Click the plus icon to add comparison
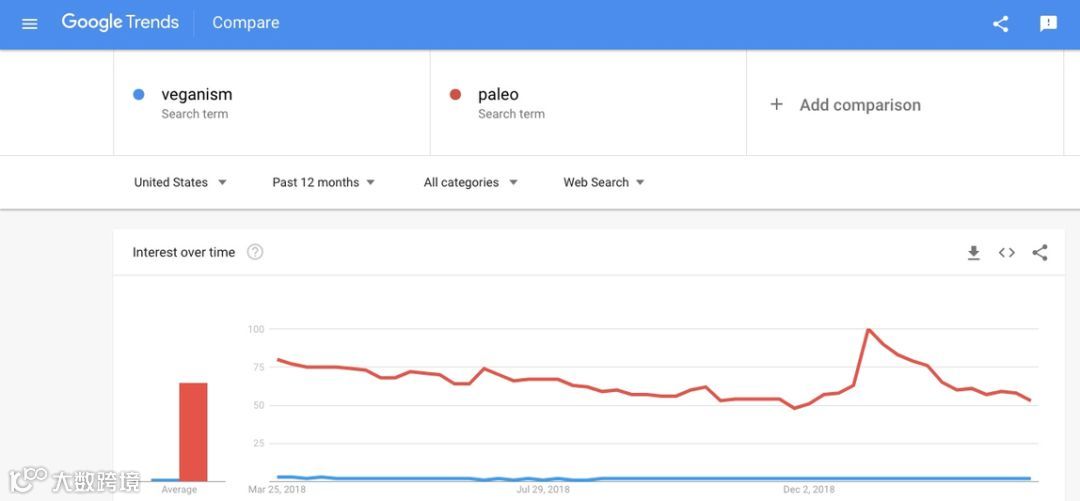 coord(776,104)
